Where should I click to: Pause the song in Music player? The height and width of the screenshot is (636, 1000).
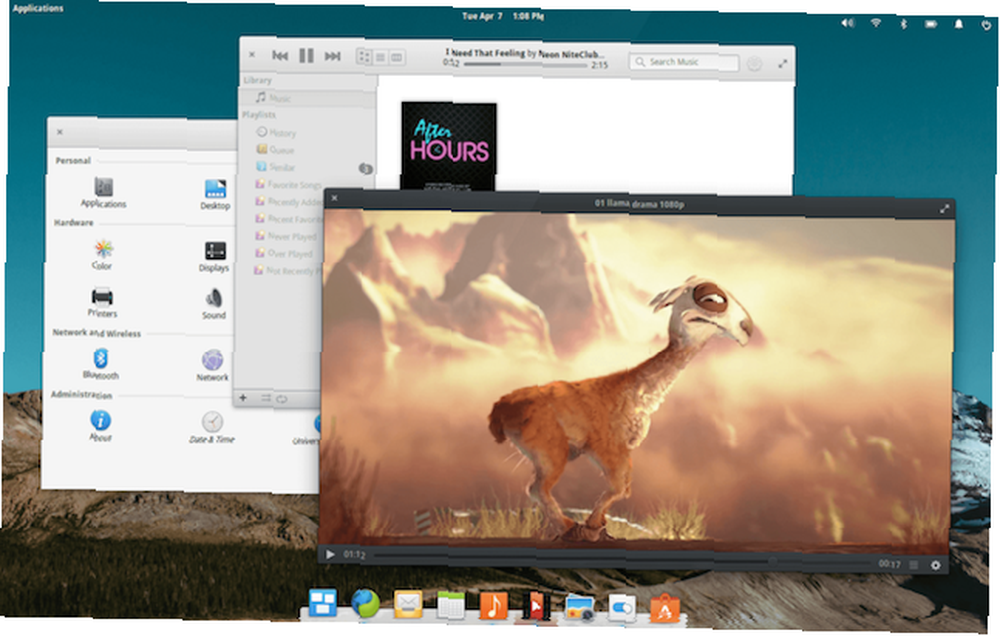pyautogui.click(x=306, y=55)
